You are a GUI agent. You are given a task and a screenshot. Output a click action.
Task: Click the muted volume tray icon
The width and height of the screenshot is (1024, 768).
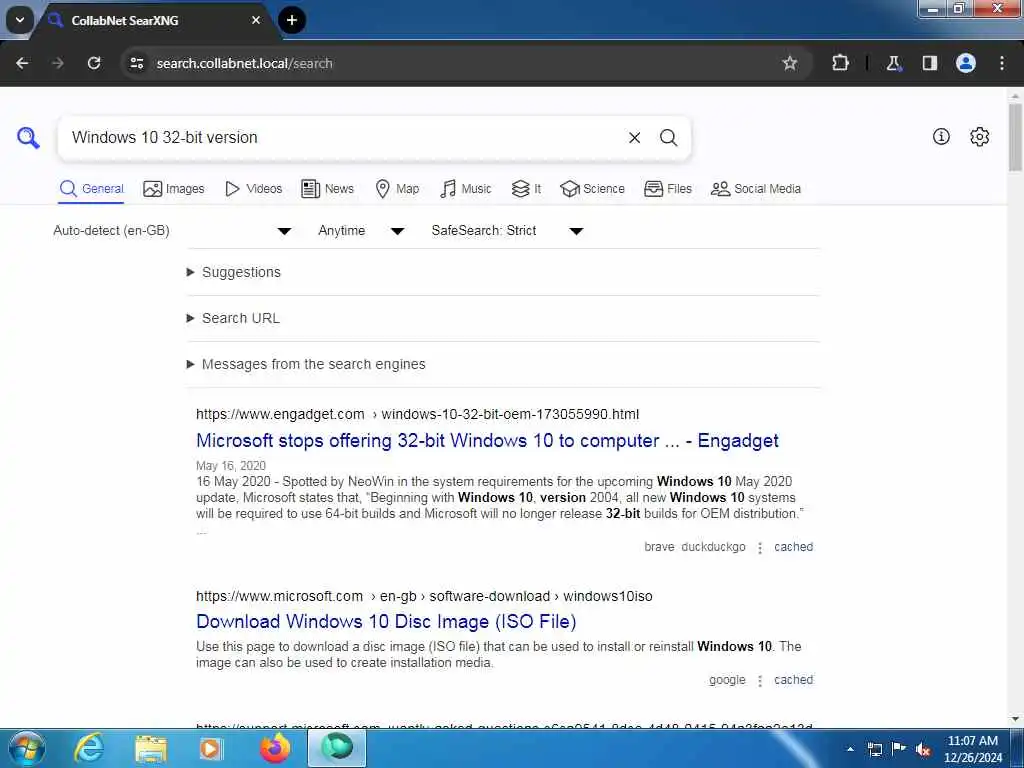(x=923, y=749)
